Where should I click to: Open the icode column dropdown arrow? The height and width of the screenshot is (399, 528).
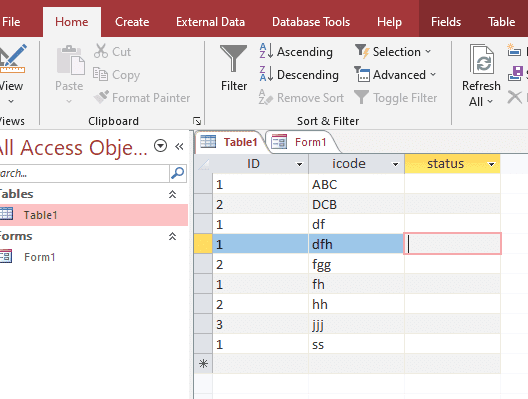pos(395,164)
